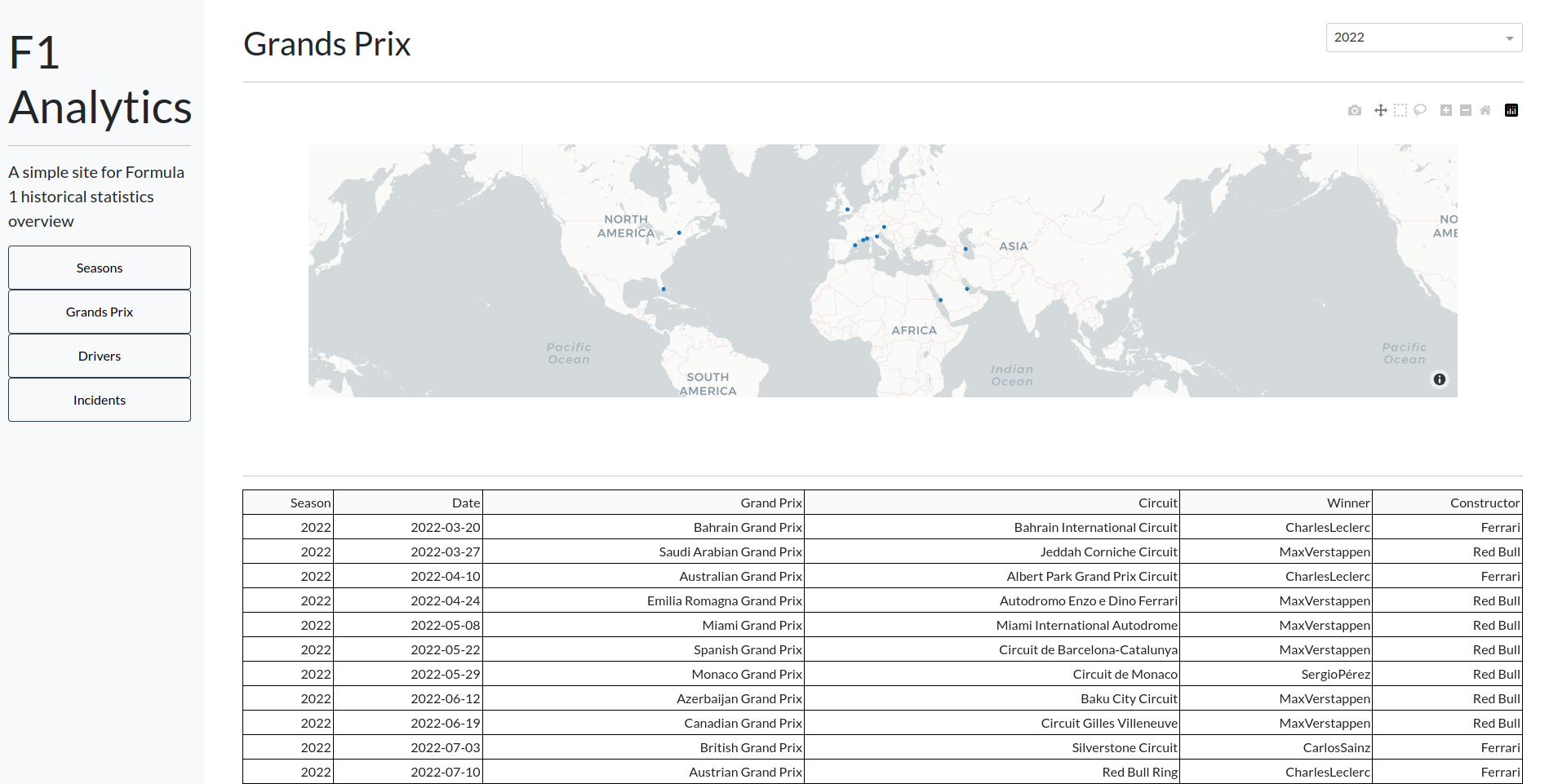Open the map attribution info icon
This screenshot has width=1549, height=784.
(x=1440, y=379)
